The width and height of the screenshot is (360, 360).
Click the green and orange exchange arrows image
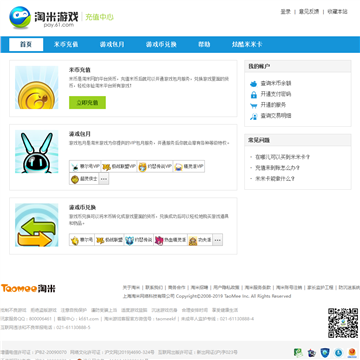pos(37,225)
